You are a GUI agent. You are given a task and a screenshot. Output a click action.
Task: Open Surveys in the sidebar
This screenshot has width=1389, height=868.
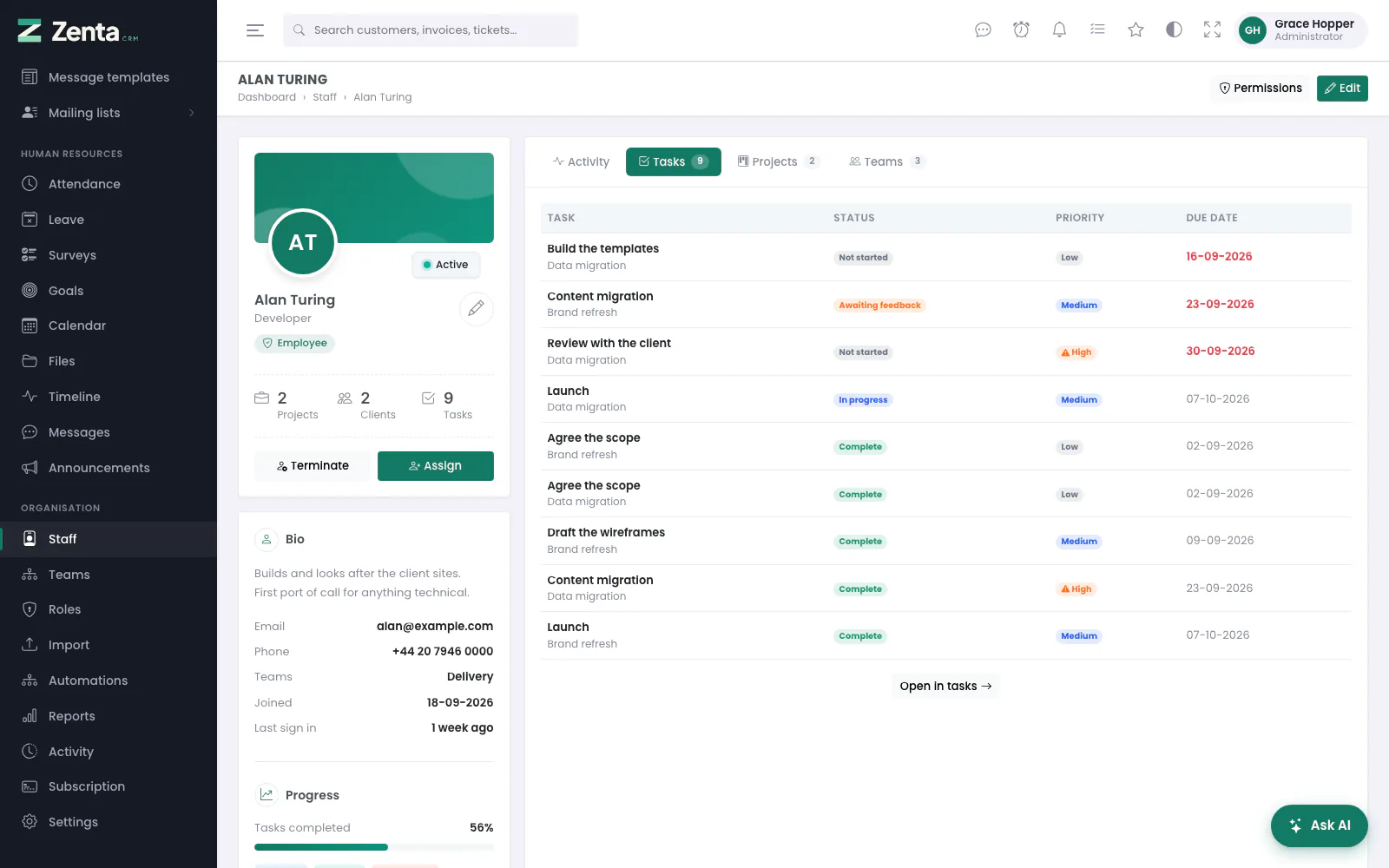pyautogui.click(x=109, y=255)
